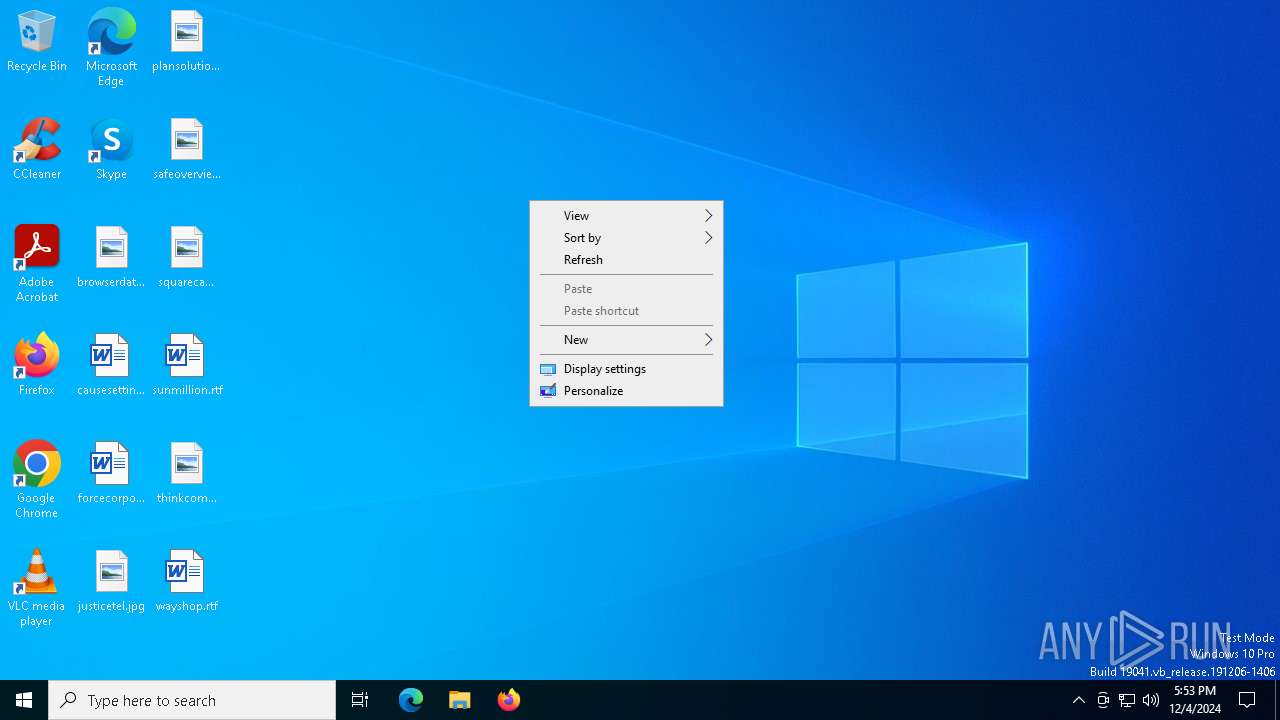Select the forcecorpo... Word document

111,474
